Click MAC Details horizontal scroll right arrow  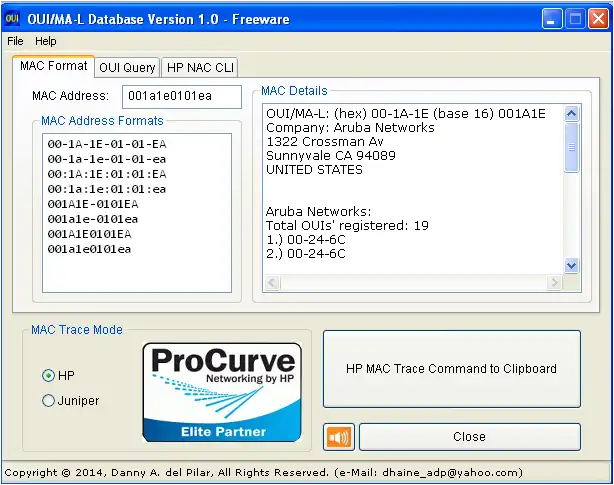pos(554,282)
